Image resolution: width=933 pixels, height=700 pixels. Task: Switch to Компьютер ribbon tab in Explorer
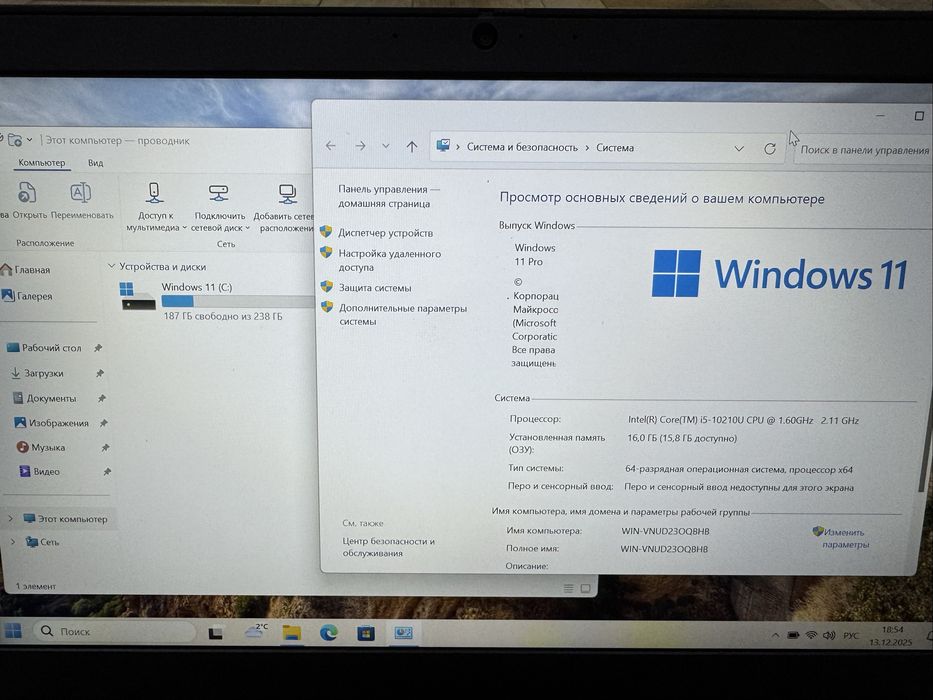pos(41,162)
